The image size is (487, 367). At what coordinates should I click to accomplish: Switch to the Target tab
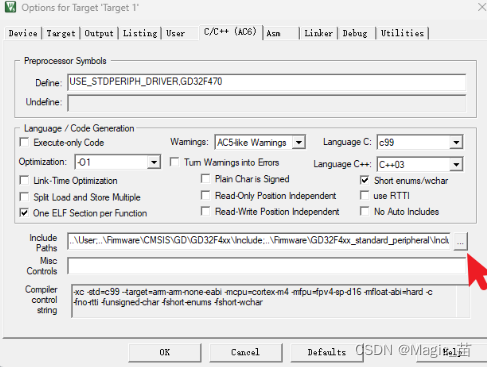pos(61,33)
